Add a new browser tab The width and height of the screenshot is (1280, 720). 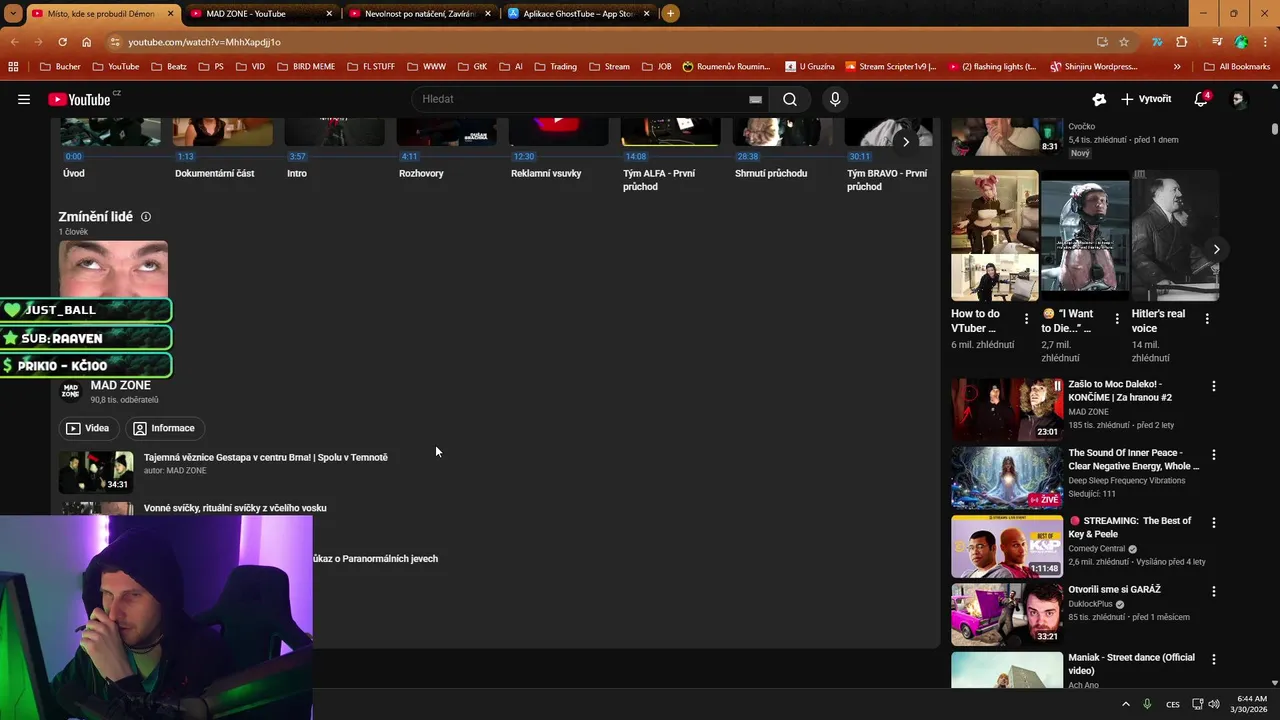pyautogui.click(x=670, y=13)
